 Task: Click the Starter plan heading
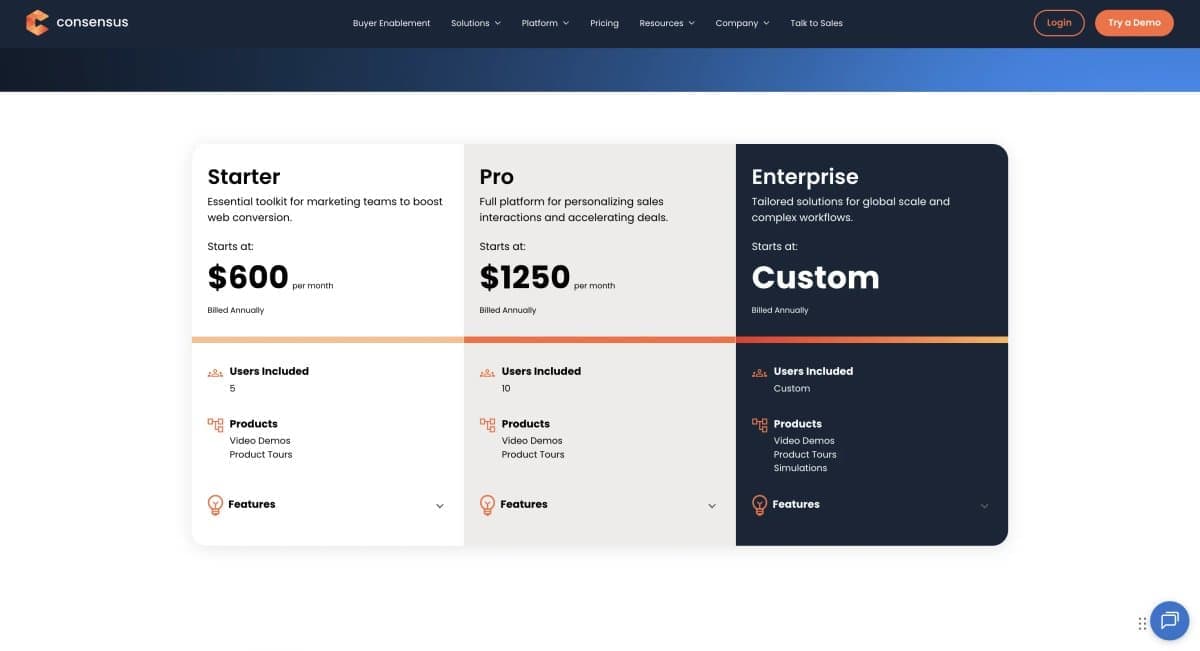coord(244,177)
